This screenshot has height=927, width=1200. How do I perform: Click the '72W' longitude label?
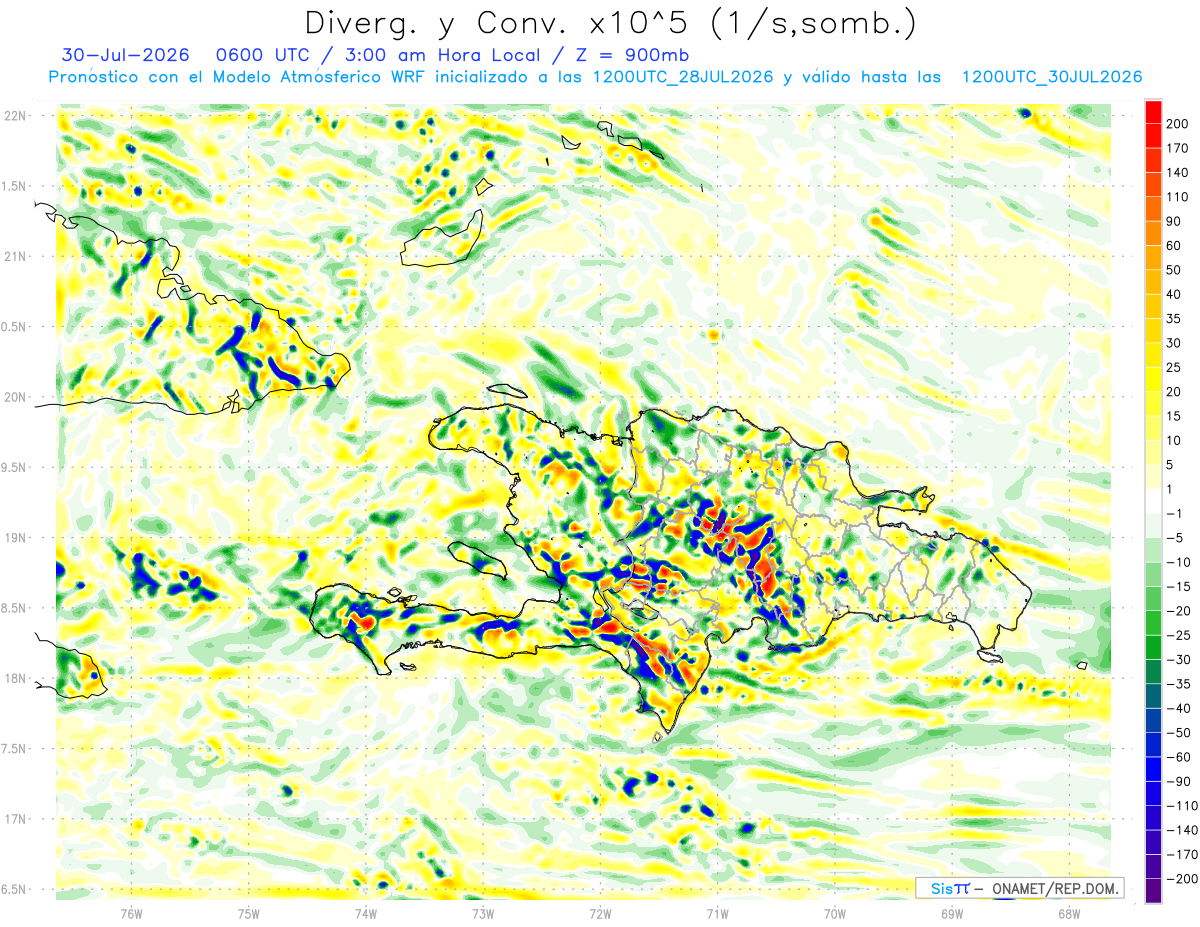pyautogui.click(x=600, y=912)
